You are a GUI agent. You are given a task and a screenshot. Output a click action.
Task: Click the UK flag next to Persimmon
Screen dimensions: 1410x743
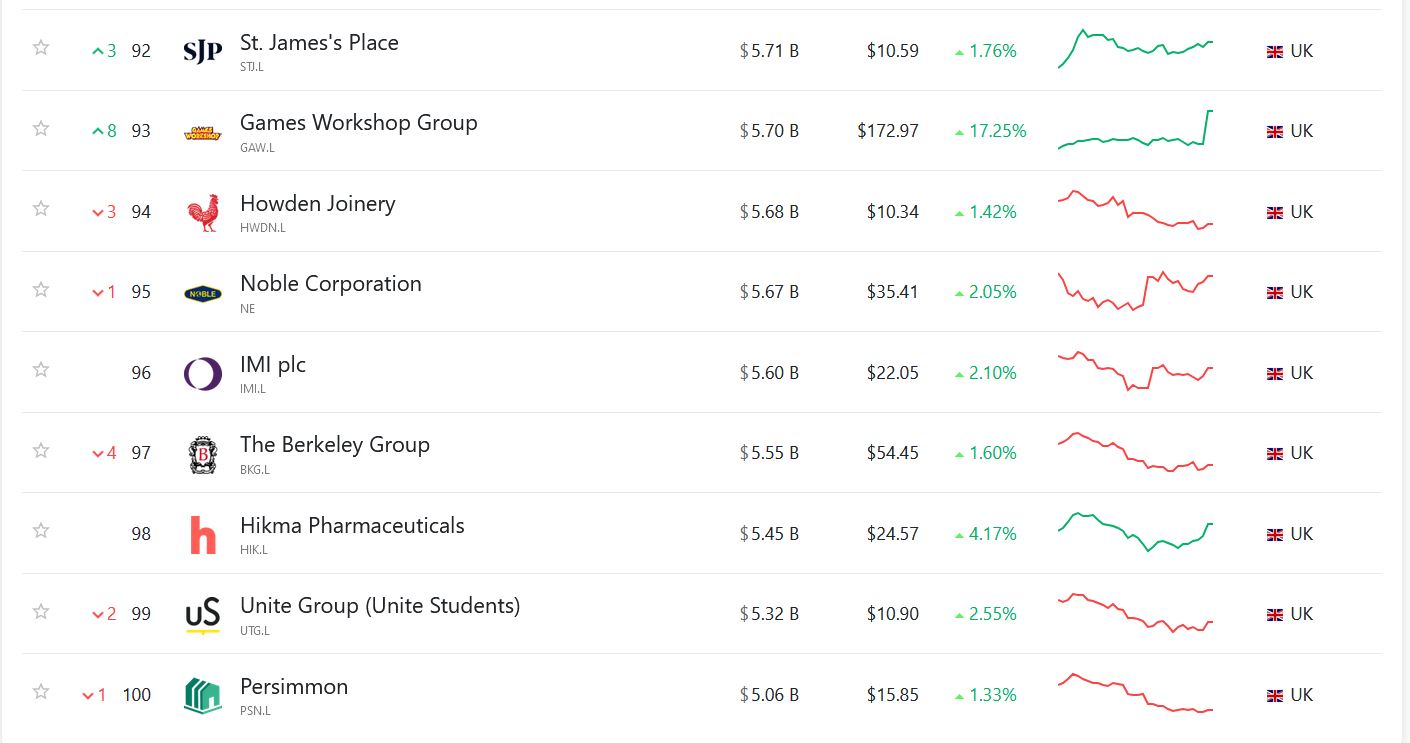coord(1275,695)
